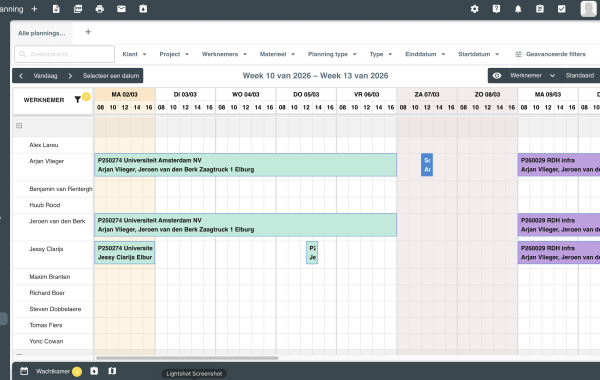
Task: Toggle the eye visibility icon near Werknemer
Action: (x=497, y=76)
